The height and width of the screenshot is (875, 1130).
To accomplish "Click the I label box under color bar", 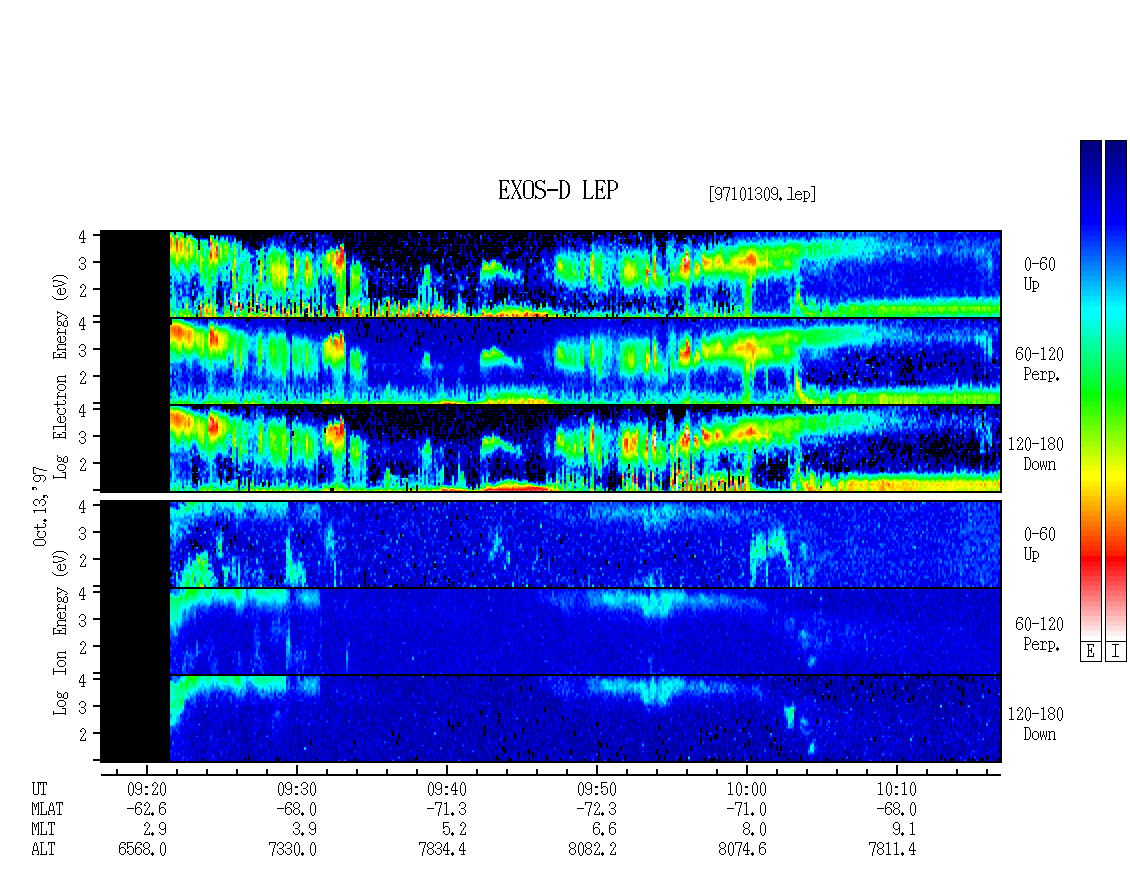I will pos(1116,652).
